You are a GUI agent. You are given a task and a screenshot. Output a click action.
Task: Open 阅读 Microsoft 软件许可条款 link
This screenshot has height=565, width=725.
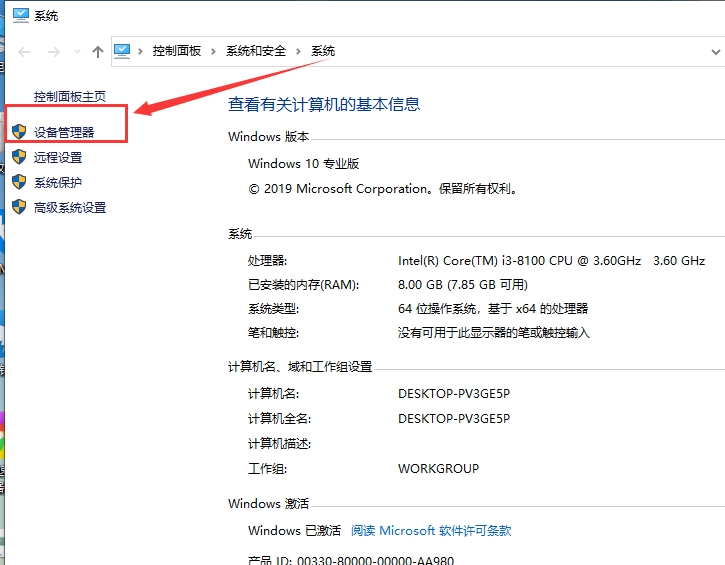tap(431, 531)
